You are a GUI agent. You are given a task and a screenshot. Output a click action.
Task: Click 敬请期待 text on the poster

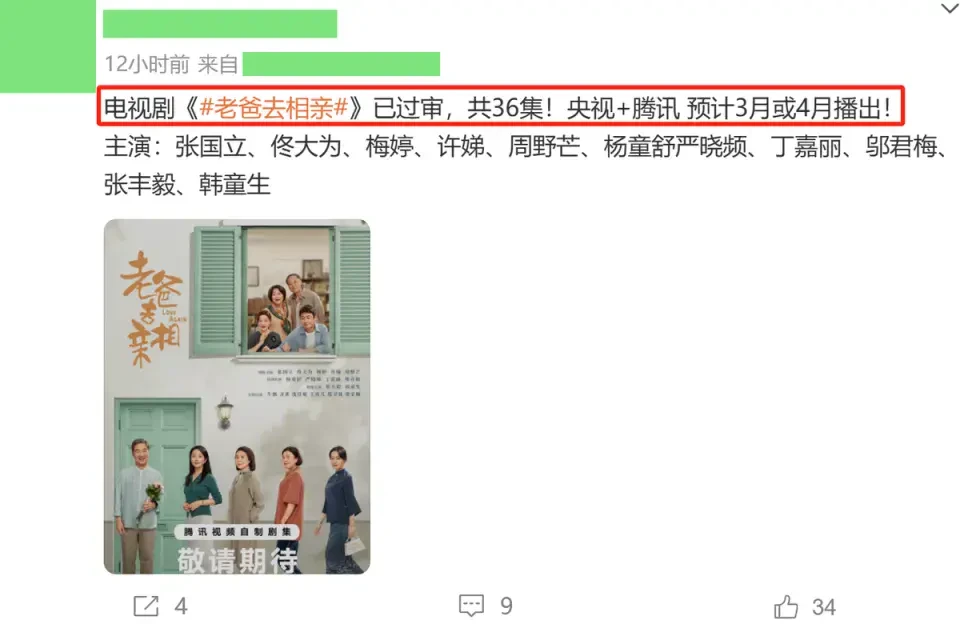(238, 560)
